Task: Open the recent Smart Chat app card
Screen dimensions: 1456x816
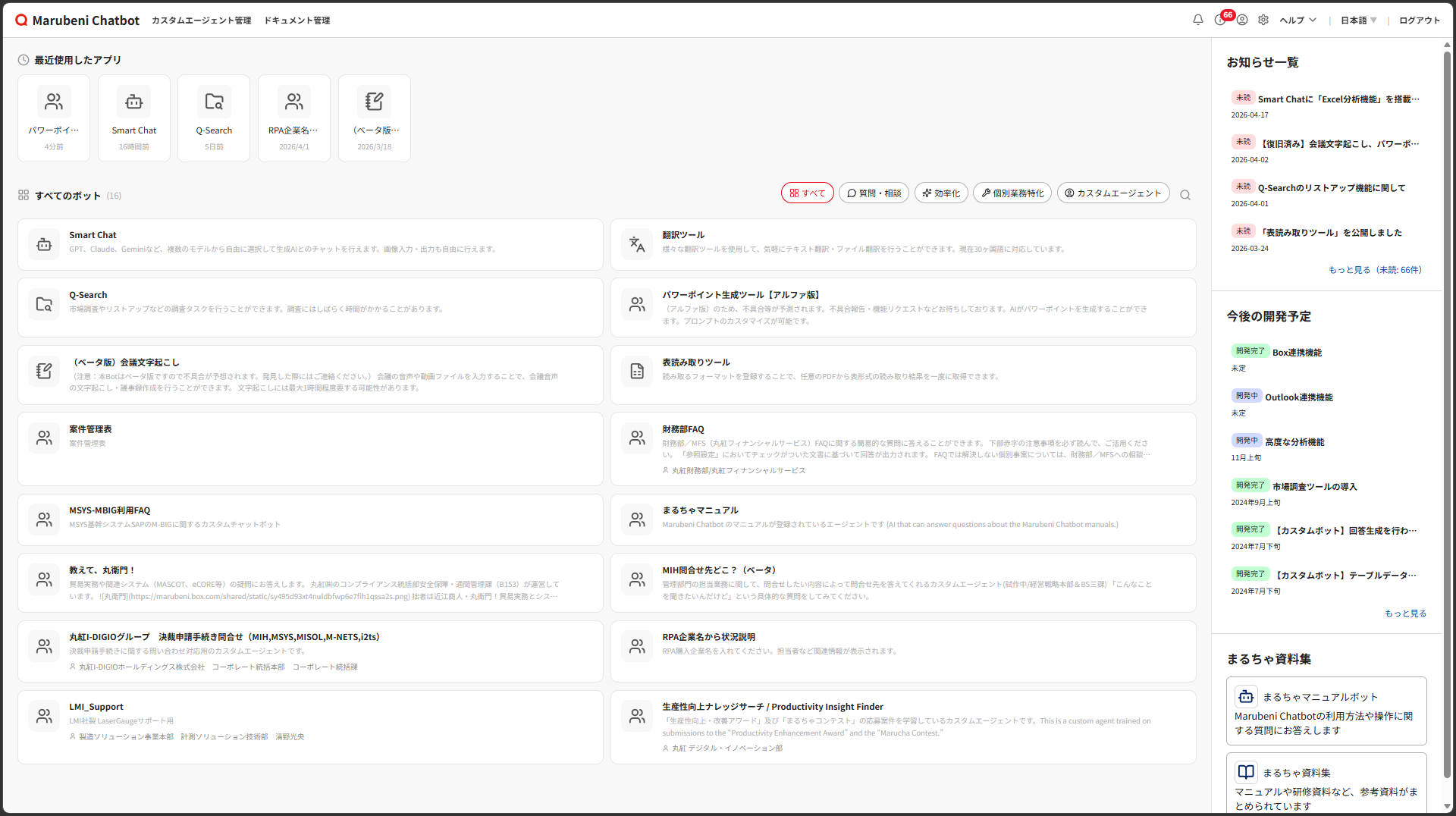Action: click(134, 118)
